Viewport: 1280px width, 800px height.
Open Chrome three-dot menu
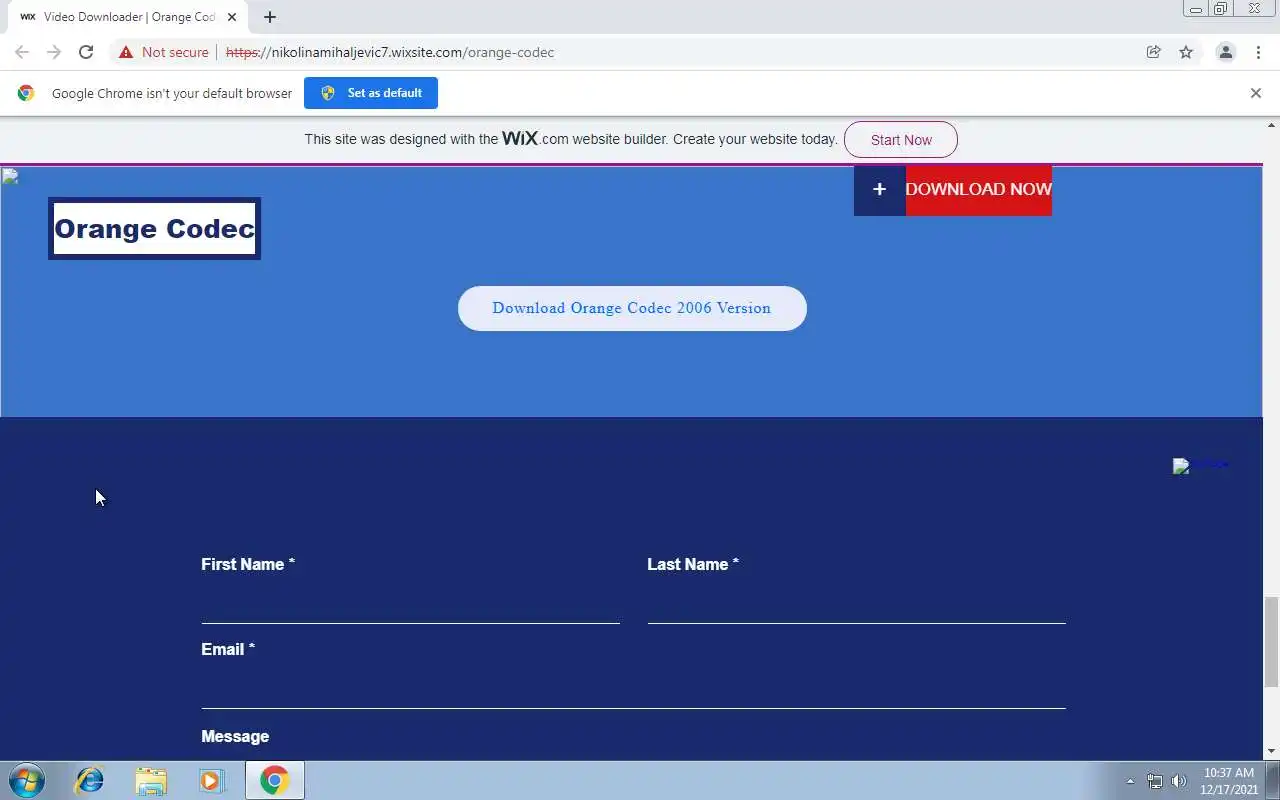pos(1258,52)
